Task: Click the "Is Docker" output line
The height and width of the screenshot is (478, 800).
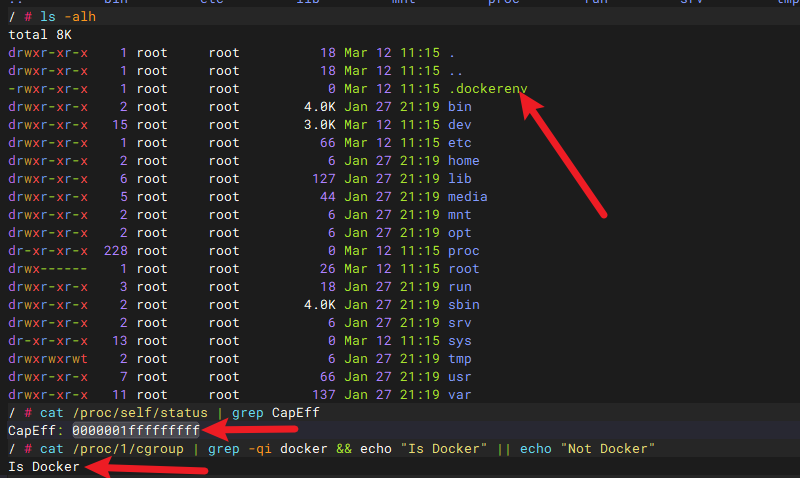Action: coord(43,466)
